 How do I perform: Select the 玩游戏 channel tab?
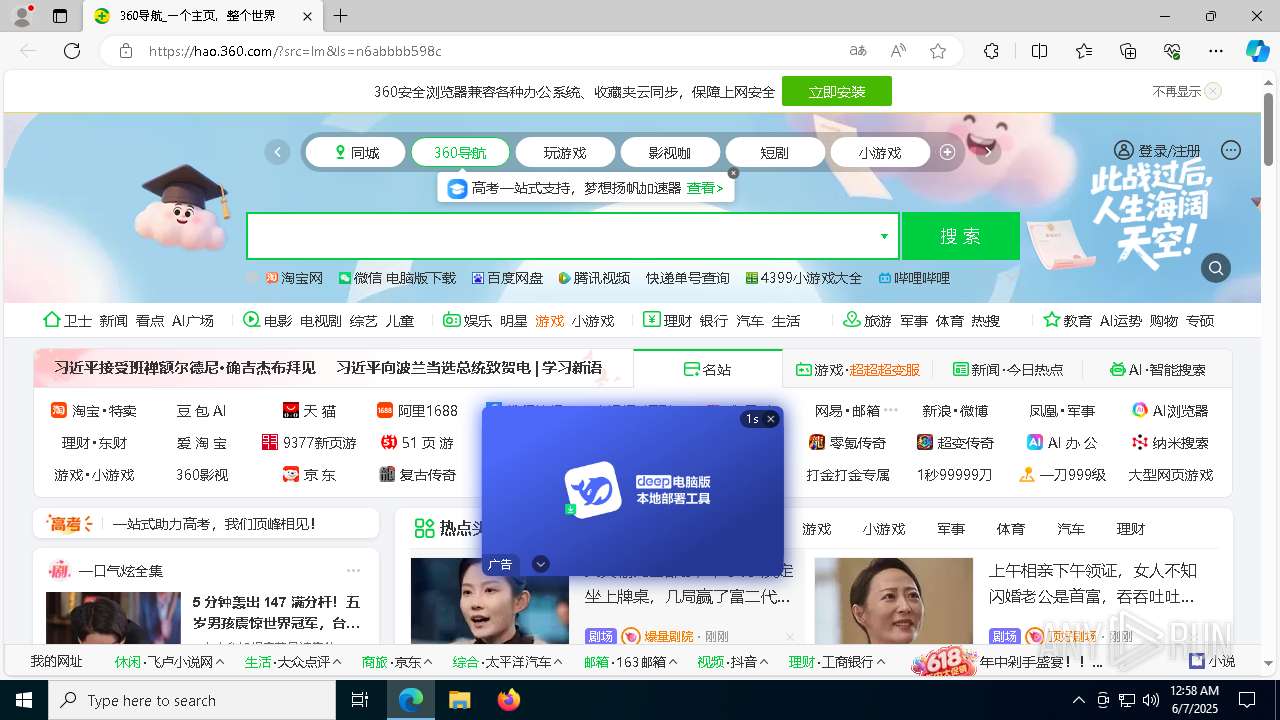coord(565,152)
